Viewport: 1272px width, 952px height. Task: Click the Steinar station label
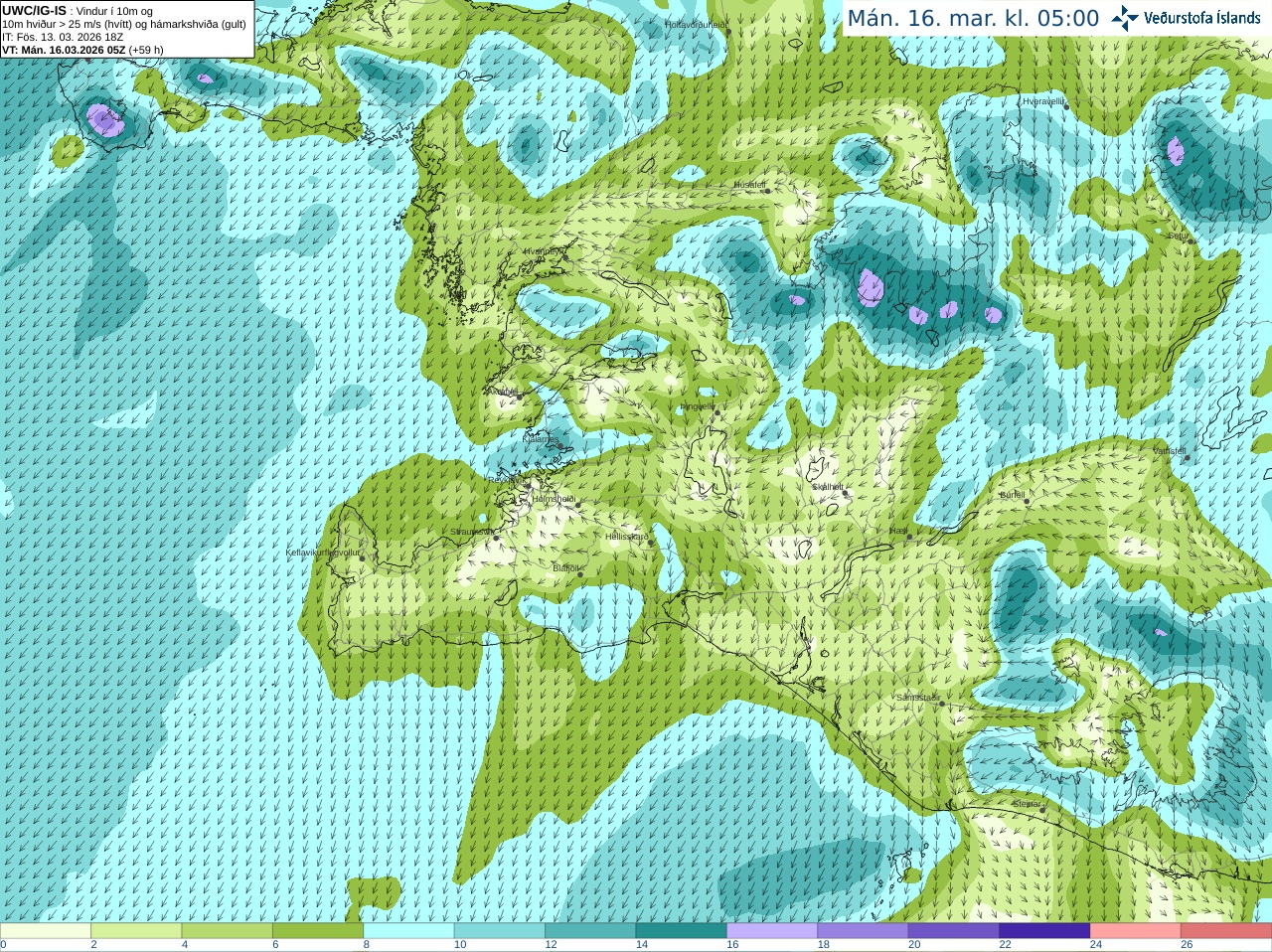(1028, 803)
